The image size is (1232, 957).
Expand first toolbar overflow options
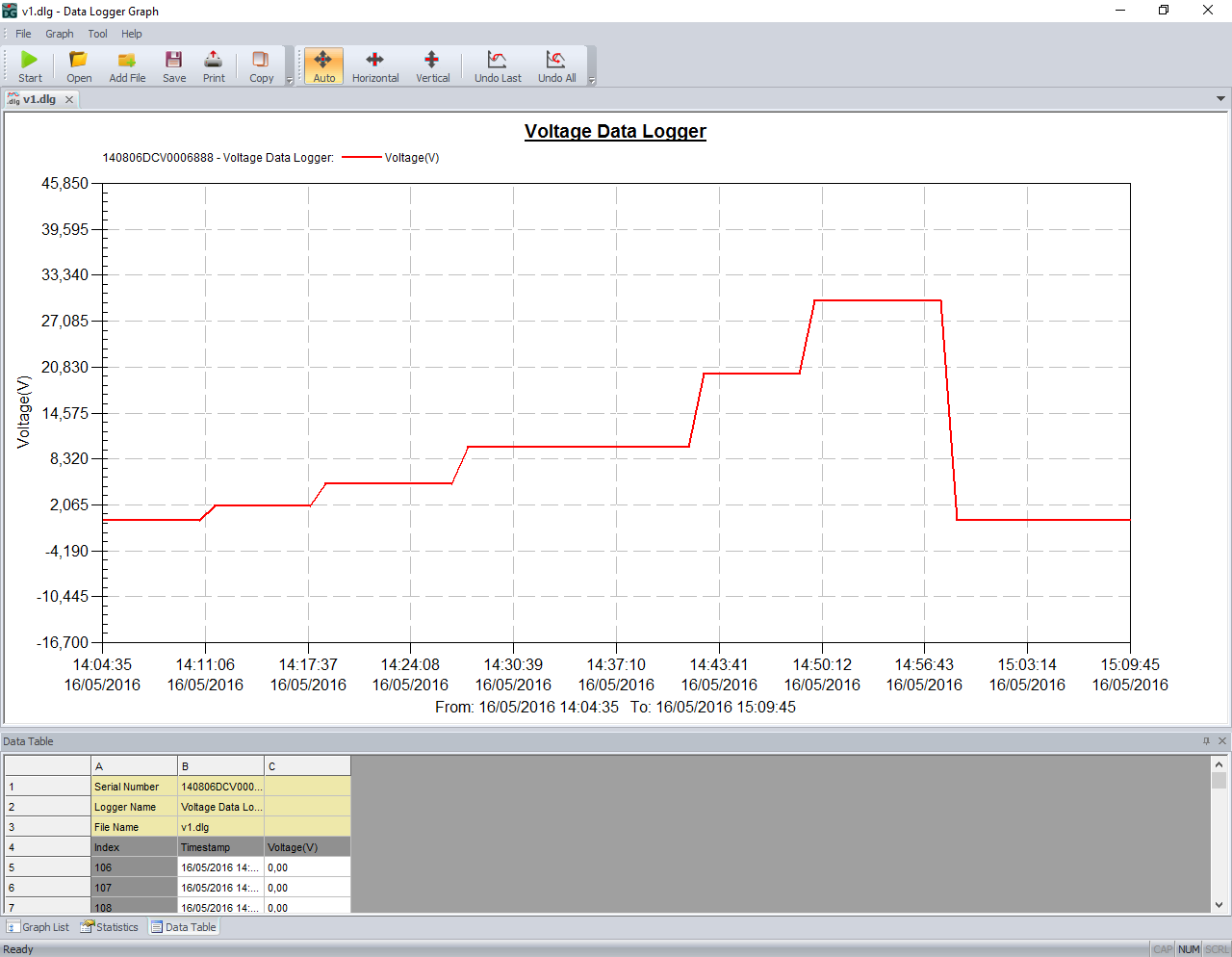coord(290,81)
